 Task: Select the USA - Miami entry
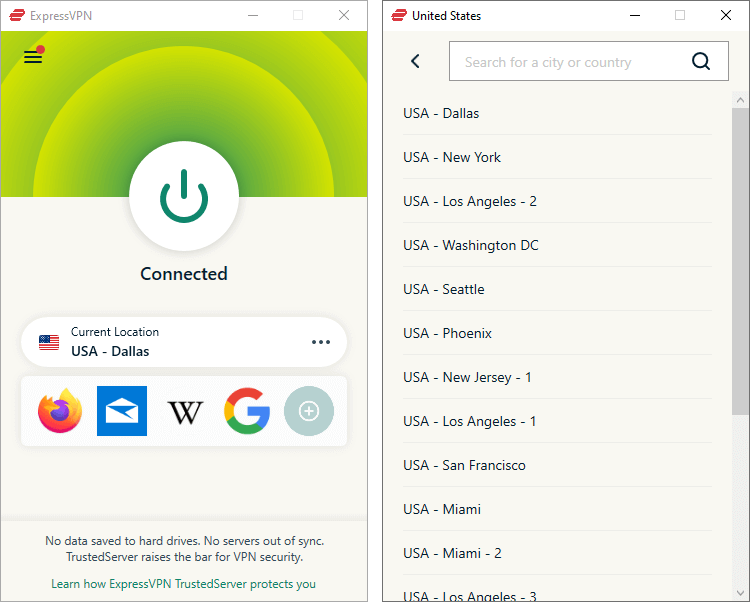[557, 509]
